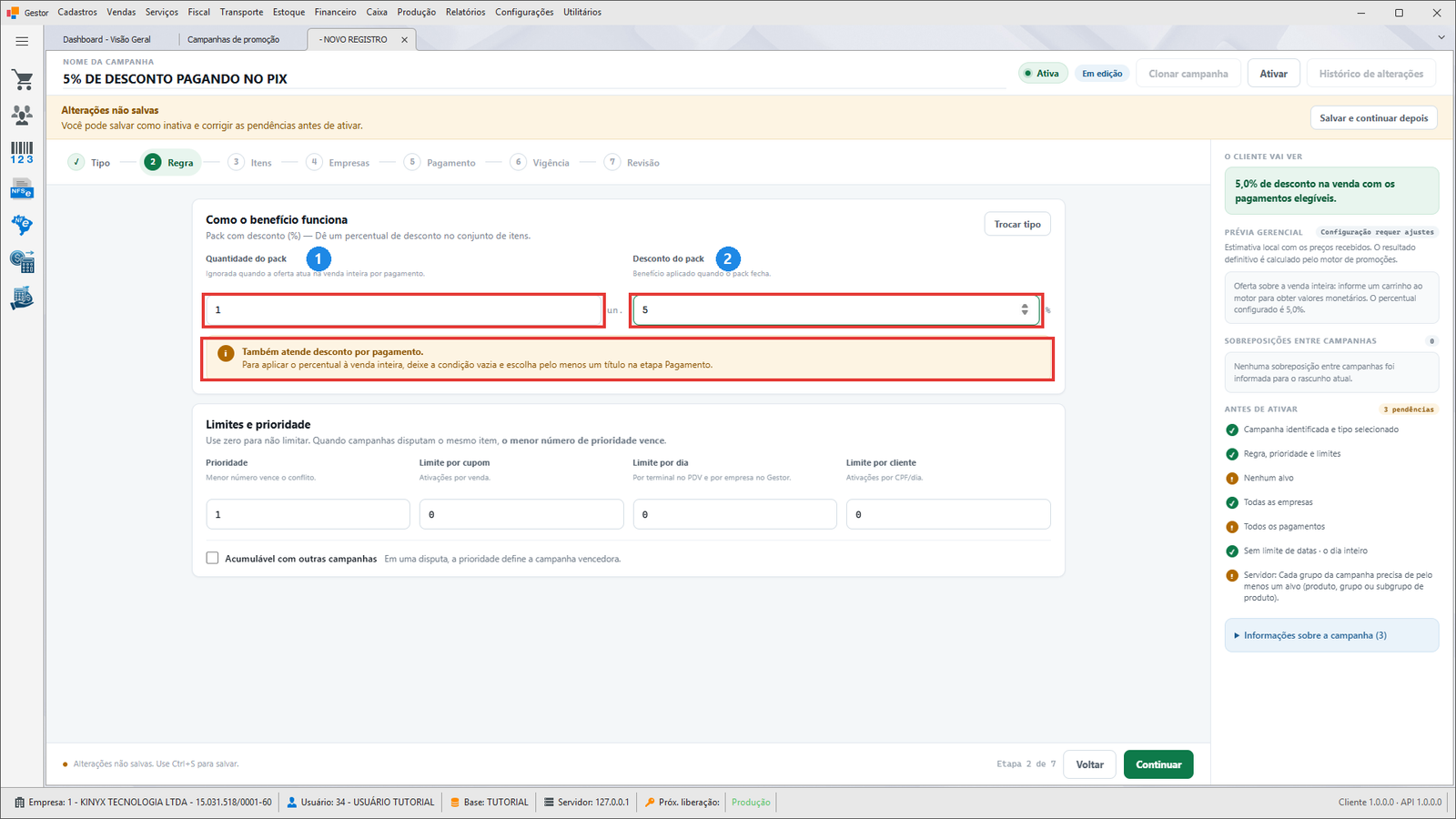1456x819 pixels.
Task: Open the Relatórios menu
Action: coord(465,12)
